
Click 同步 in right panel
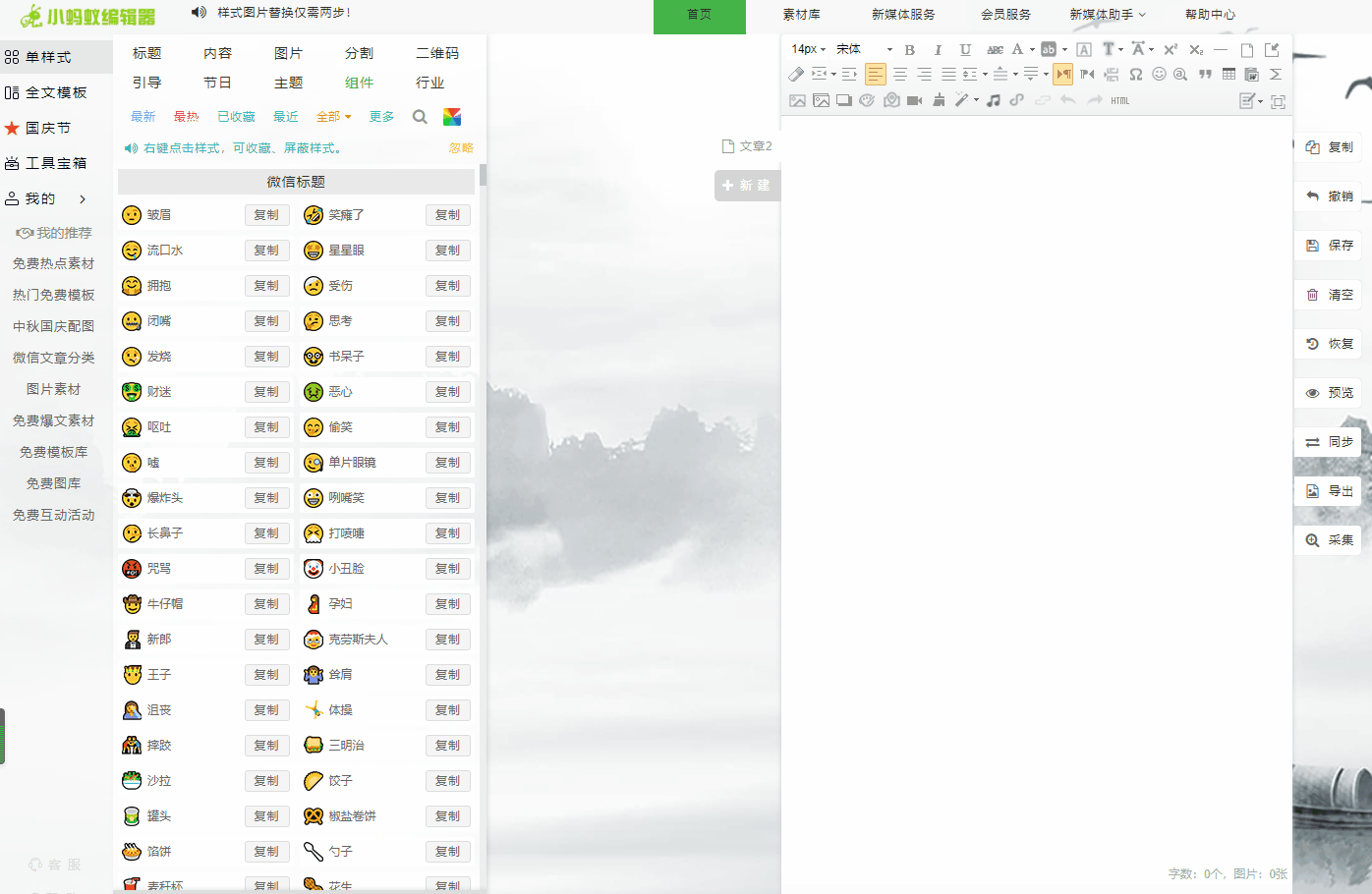[1329, 442]
